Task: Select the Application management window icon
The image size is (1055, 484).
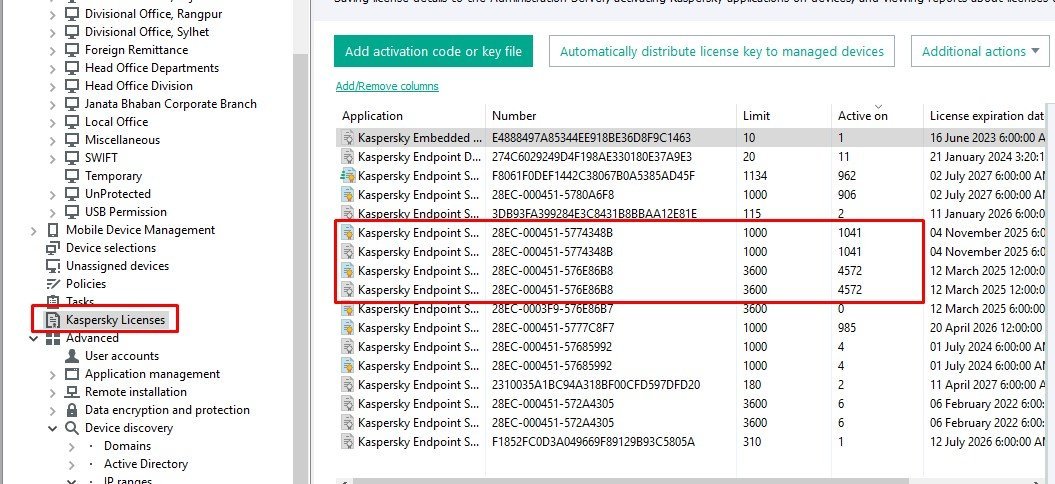Action: pyautogui.click(x=72, y=374)
